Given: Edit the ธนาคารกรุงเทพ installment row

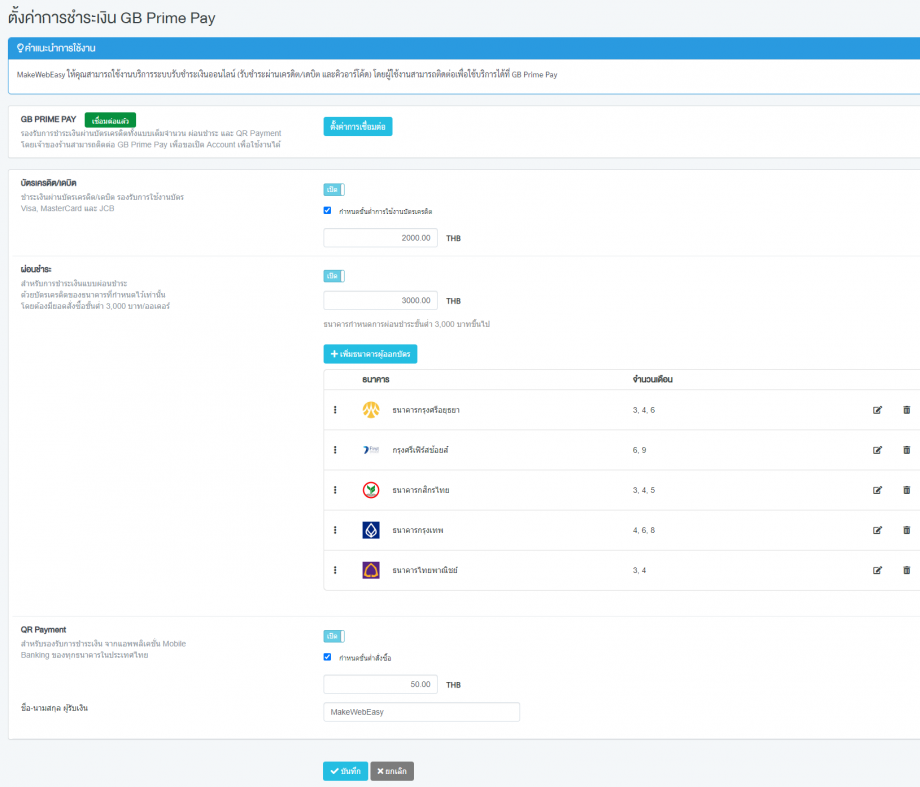Looking at the screenshot, I should pyautogui.click(x=877, y=530).
